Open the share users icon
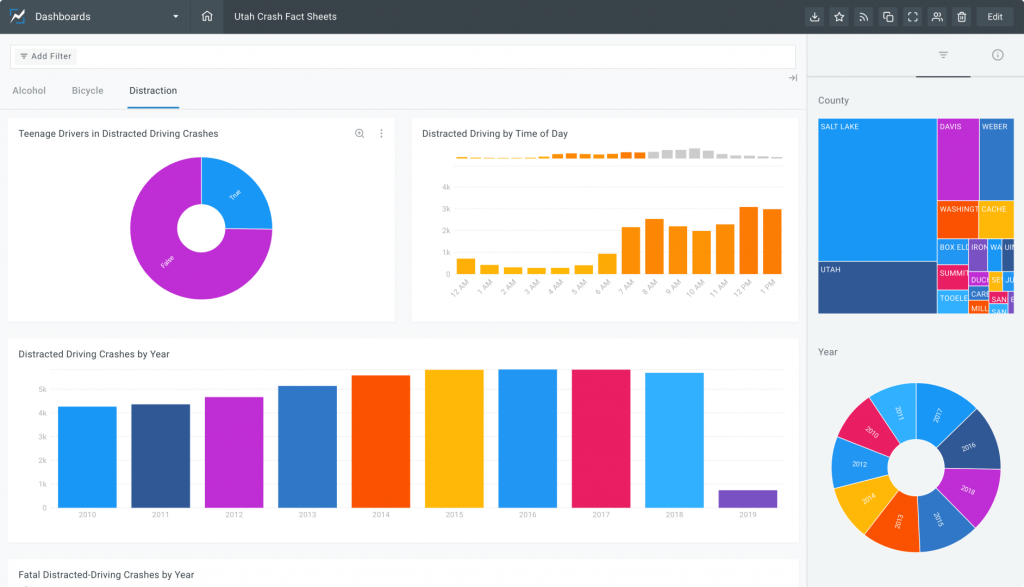The width and height of the screenshot is (1024, 587). point(937,17)
